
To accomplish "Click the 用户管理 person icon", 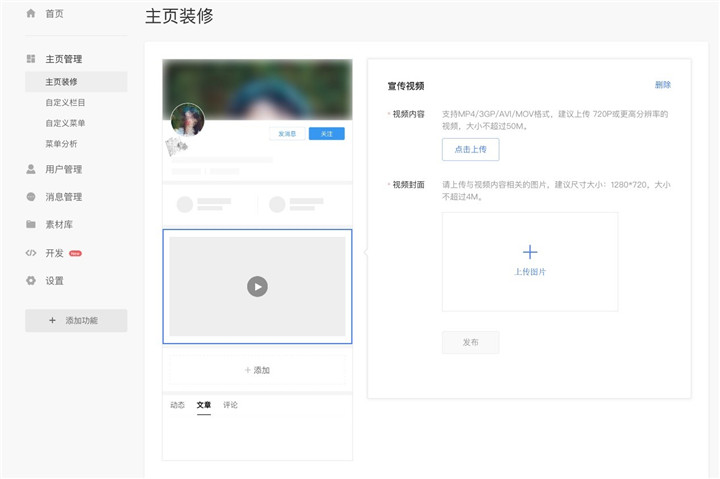I will tap(31, 169).
